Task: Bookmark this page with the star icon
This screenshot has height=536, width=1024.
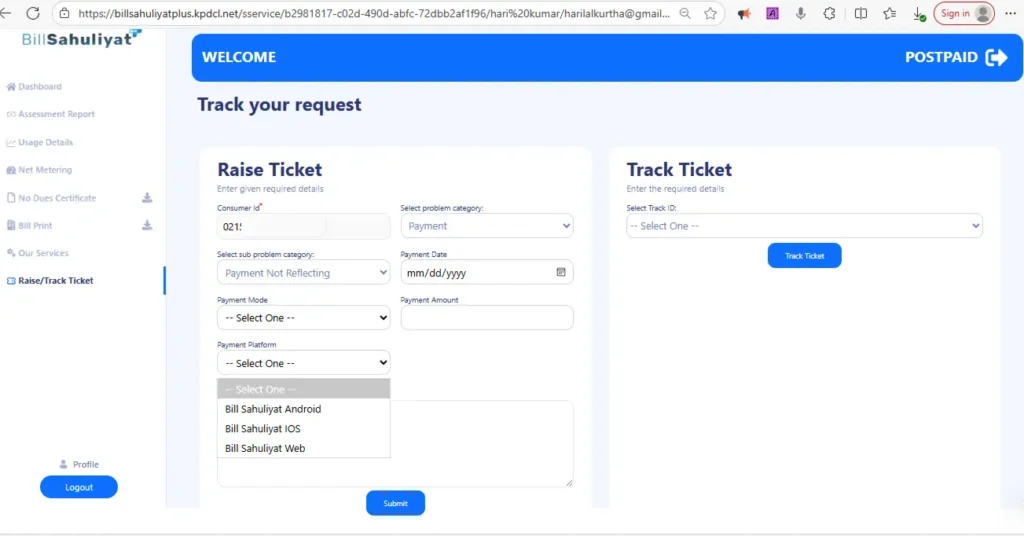Action: [x=710, y=14]
